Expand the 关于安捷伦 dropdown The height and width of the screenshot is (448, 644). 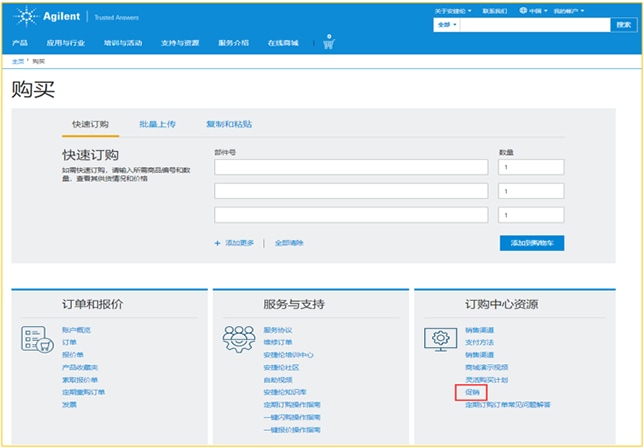452,11
